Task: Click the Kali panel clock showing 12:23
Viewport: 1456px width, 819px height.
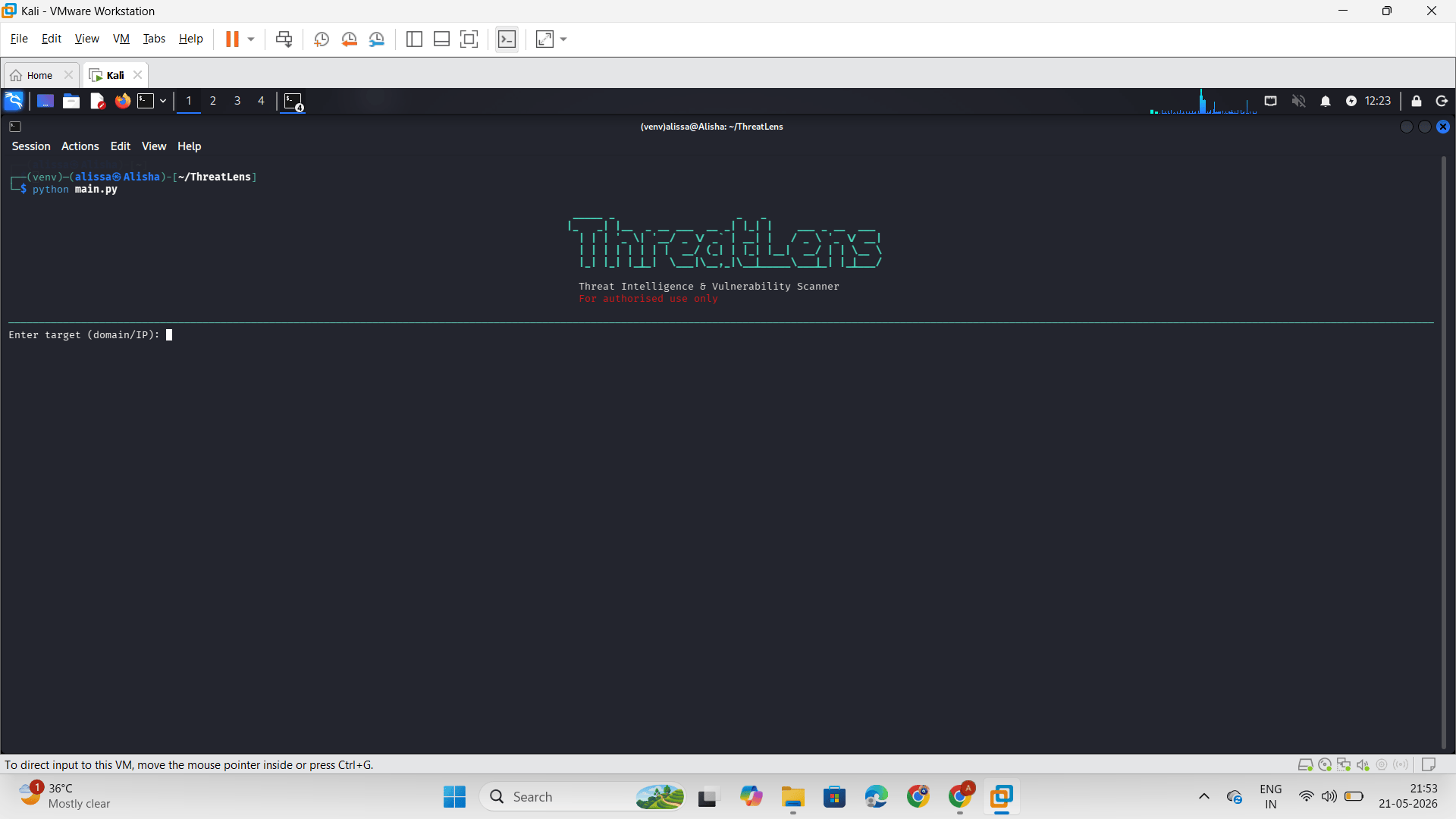Action: coord(1378,101)
